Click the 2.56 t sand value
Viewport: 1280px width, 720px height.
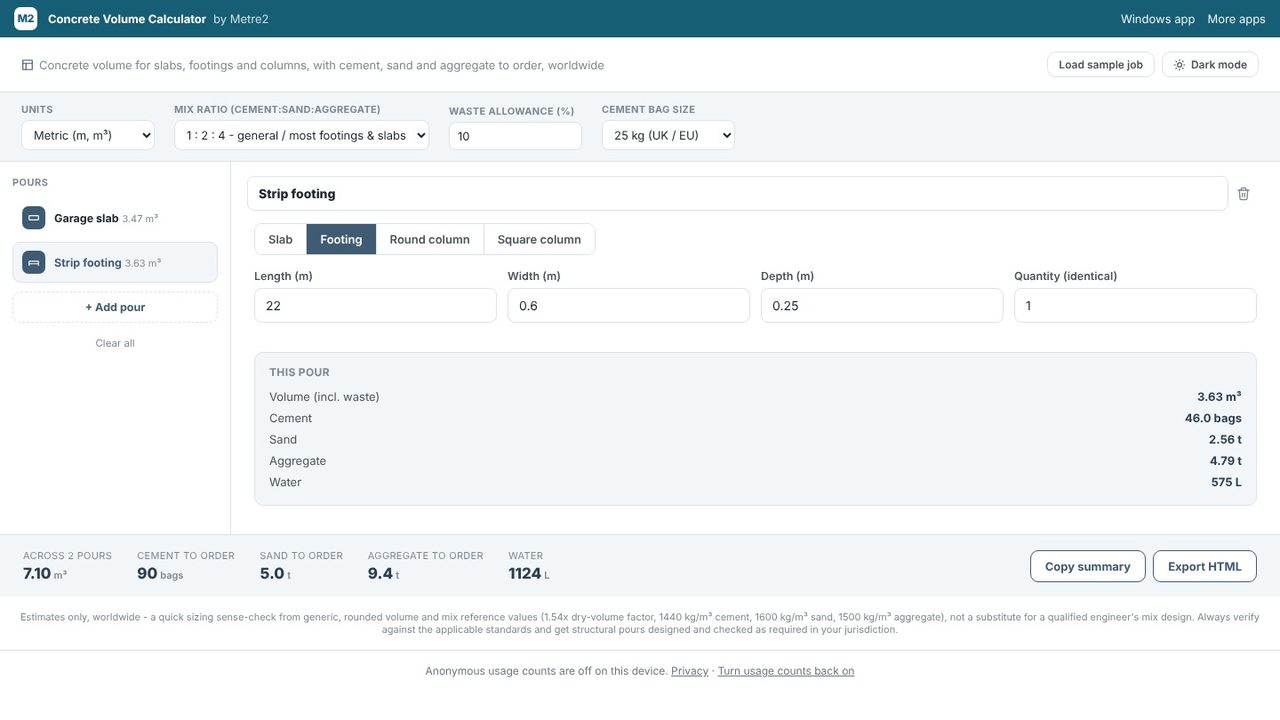coord(1225,440)
